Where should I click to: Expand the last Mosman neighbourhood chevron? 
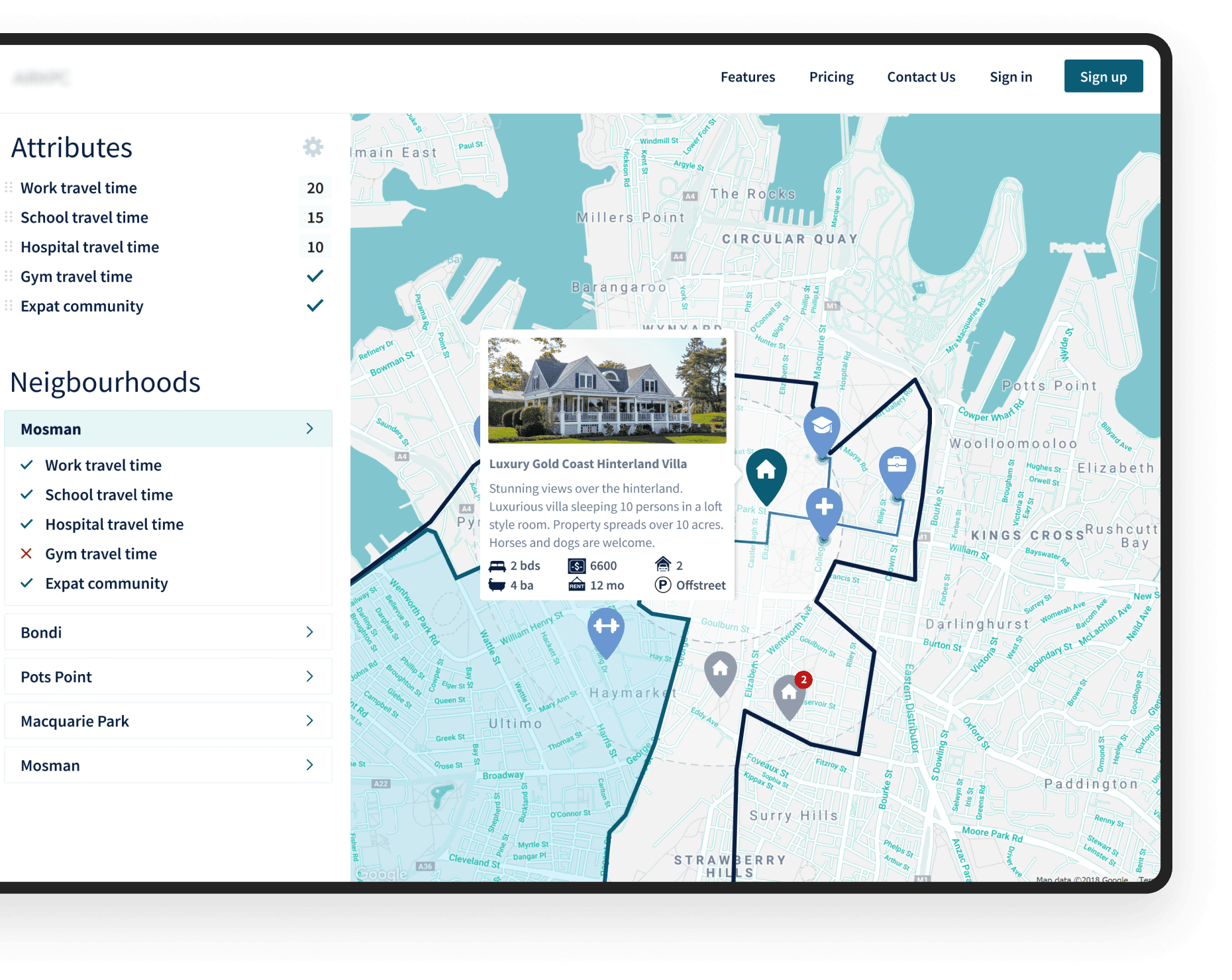(309, 765)
